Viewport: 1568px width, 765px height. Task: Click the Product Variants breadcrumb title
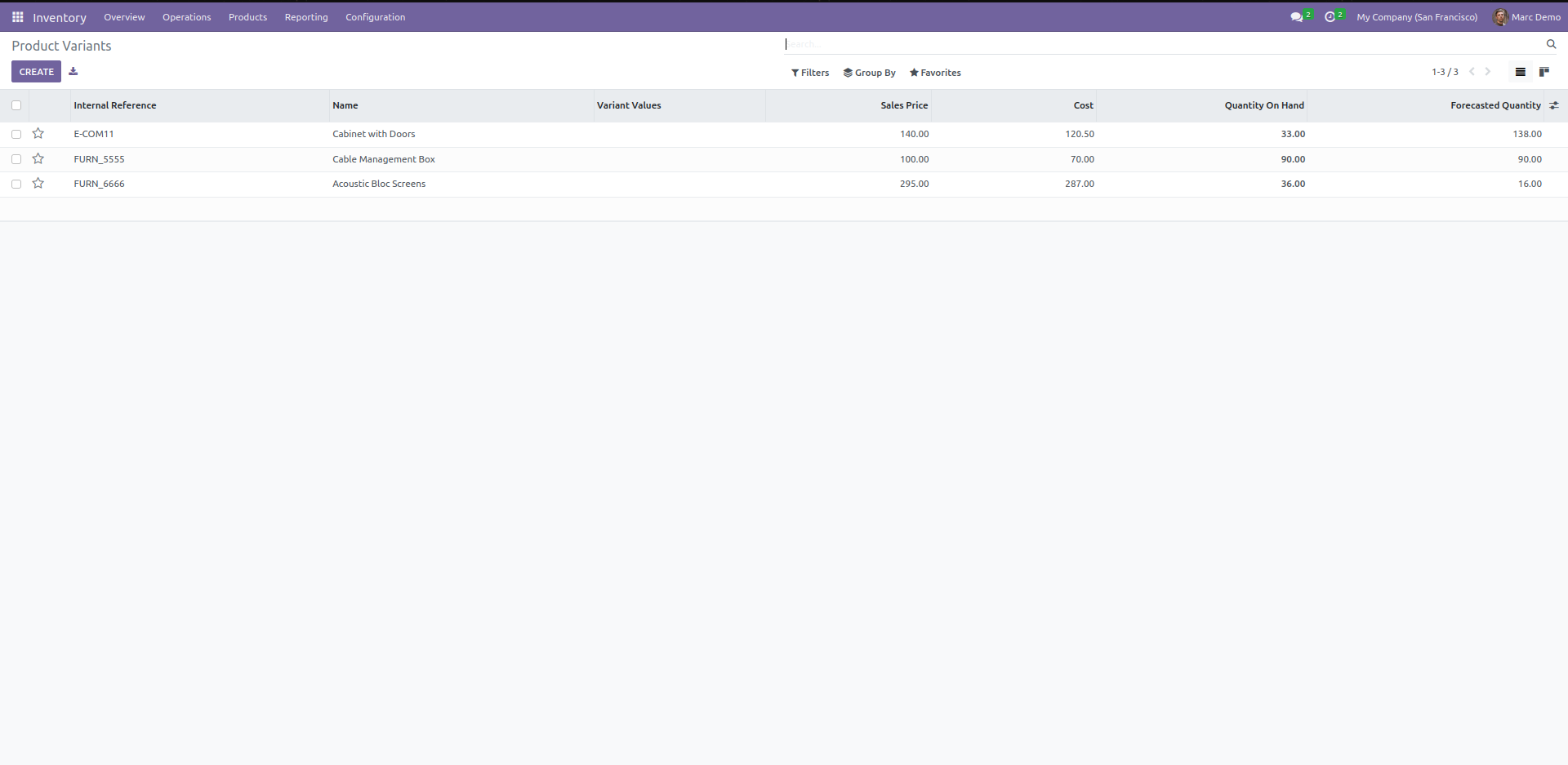(x=61, y=46)
